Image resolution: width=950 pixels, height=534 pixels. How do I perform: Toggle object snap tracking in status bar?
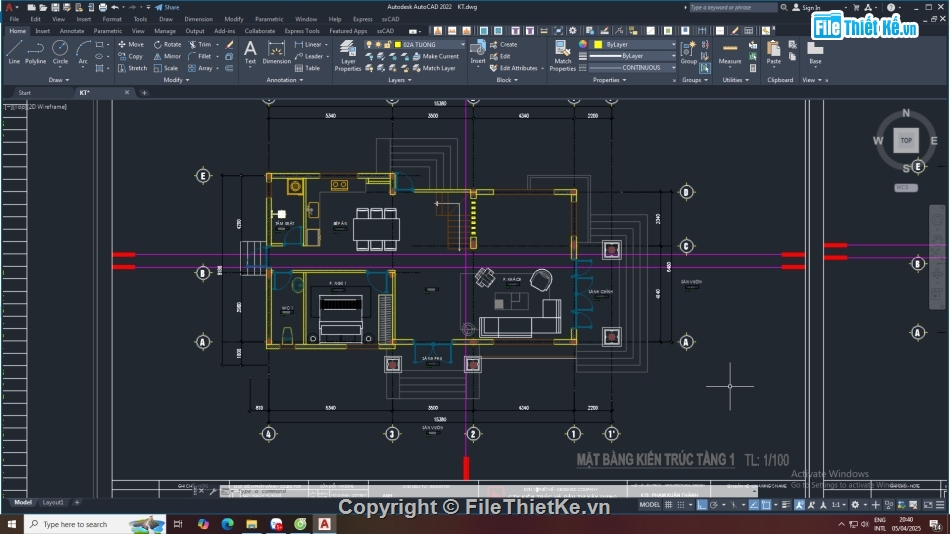click(x=754, y=505)
